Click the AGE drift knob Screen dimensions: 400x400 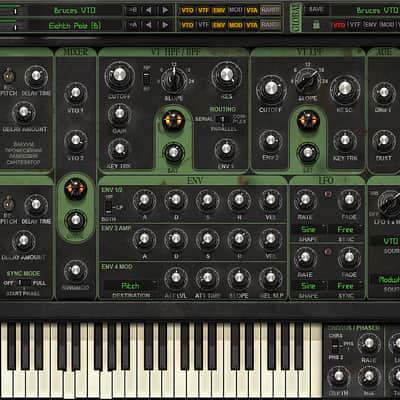pos(384,93)
